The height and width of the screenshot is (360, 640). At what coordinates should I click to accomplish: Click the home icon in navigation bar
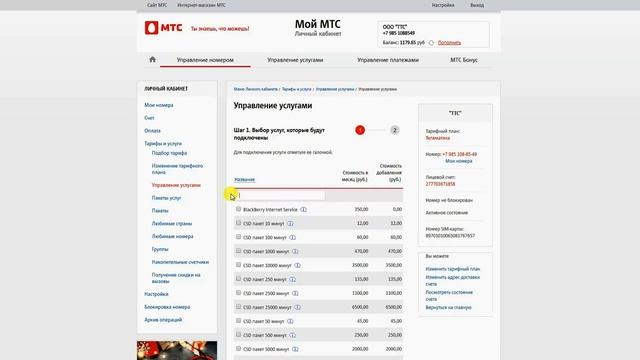[x=152, y=60]
